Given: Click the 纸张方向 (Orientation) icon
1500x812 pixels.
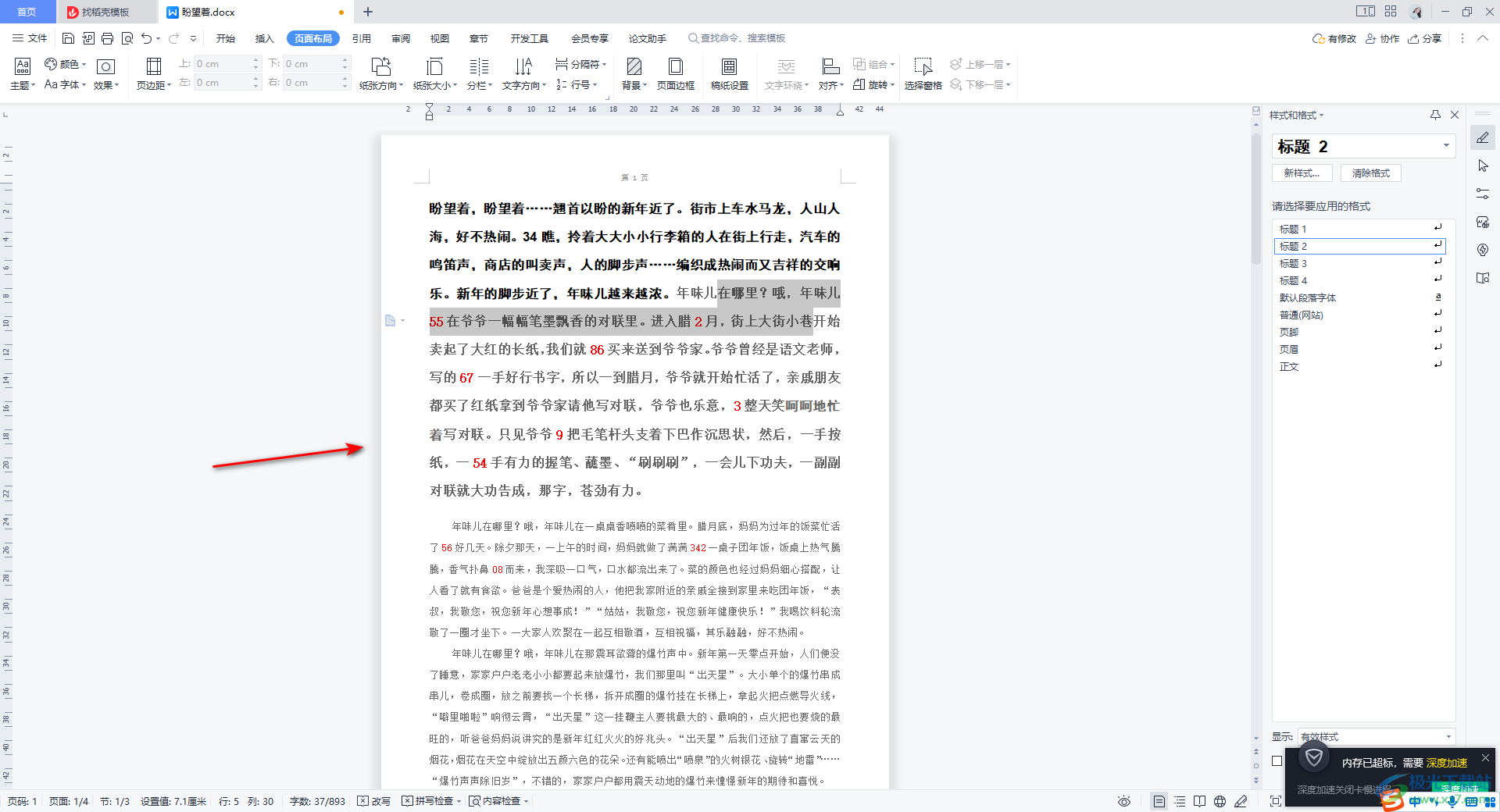Looking at the screenshot, I should coord(381,66).
